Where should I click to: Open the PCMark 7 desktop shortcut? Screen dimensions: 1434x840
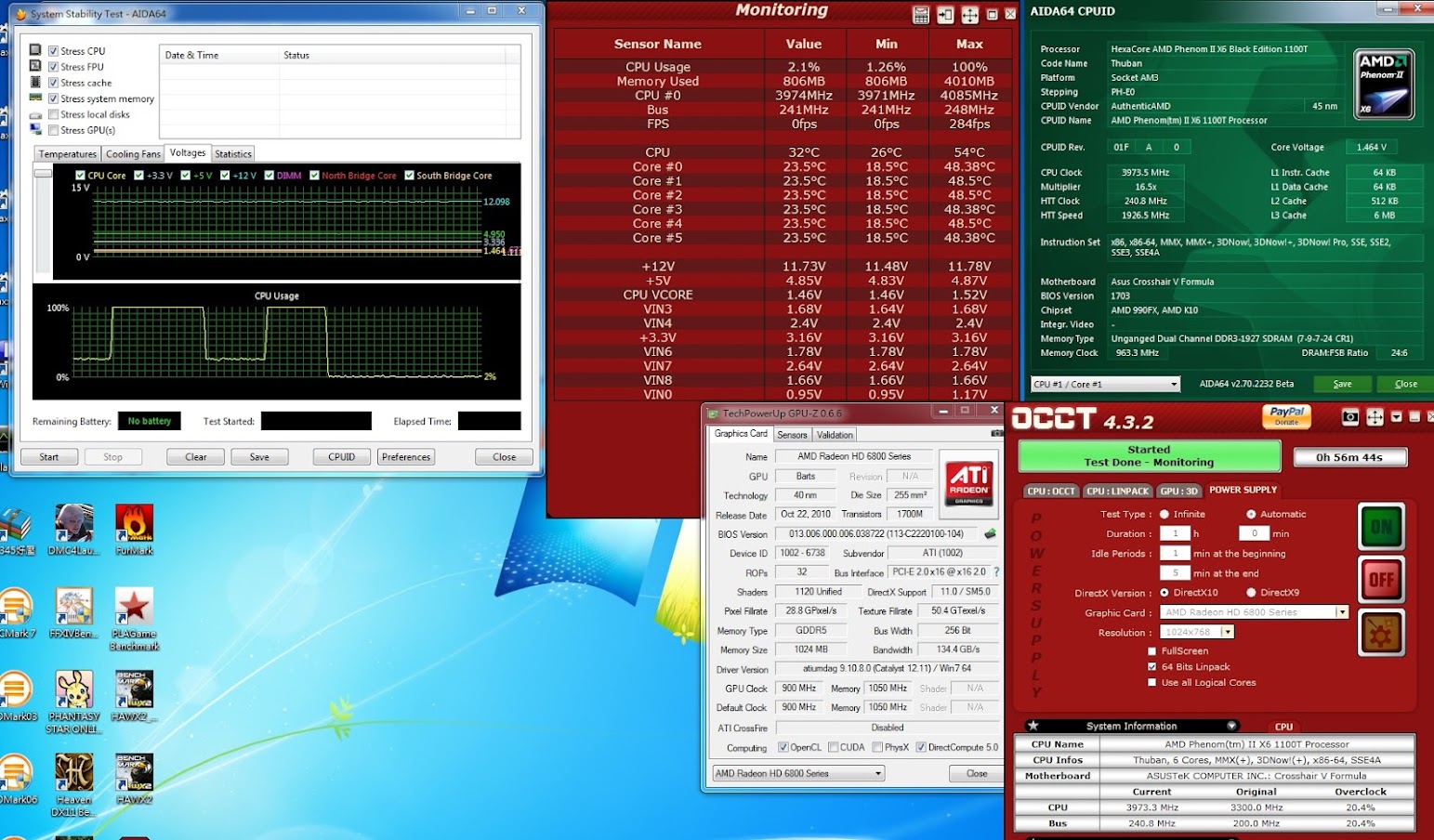tap(16, 613)
